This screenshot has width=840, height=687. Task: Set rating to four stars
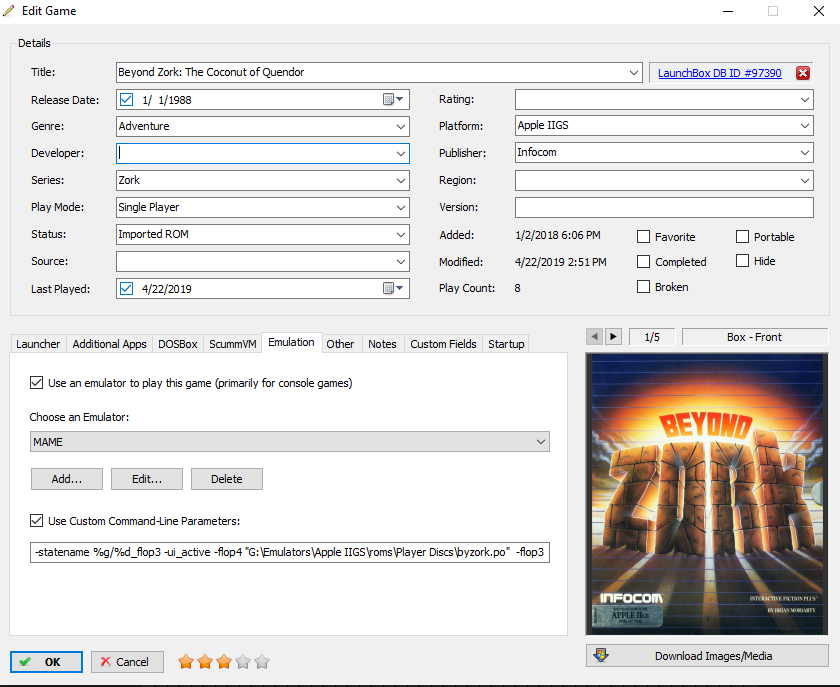tap(243, 662)
